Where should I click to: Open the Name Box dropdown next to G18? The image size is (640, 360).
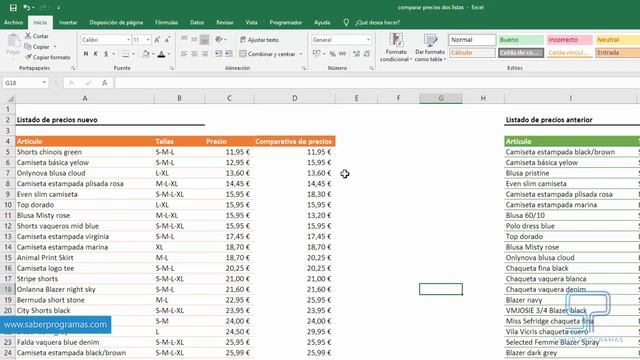pos(44,82)
